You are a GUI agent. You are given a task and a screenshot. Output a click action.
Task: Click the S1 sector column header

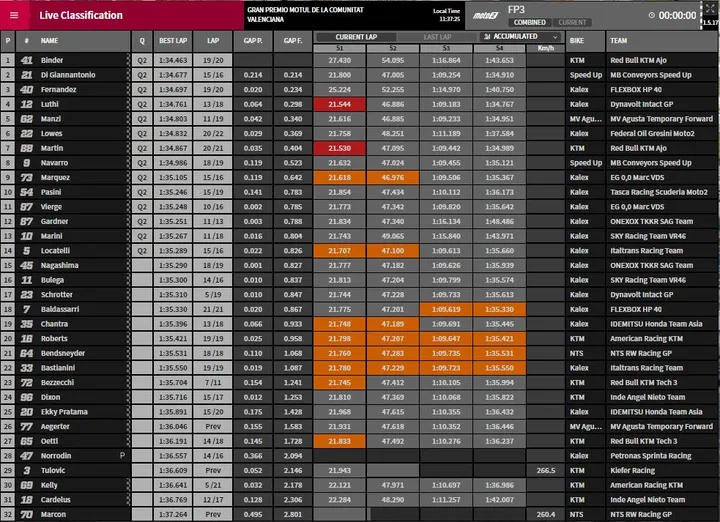339,48
